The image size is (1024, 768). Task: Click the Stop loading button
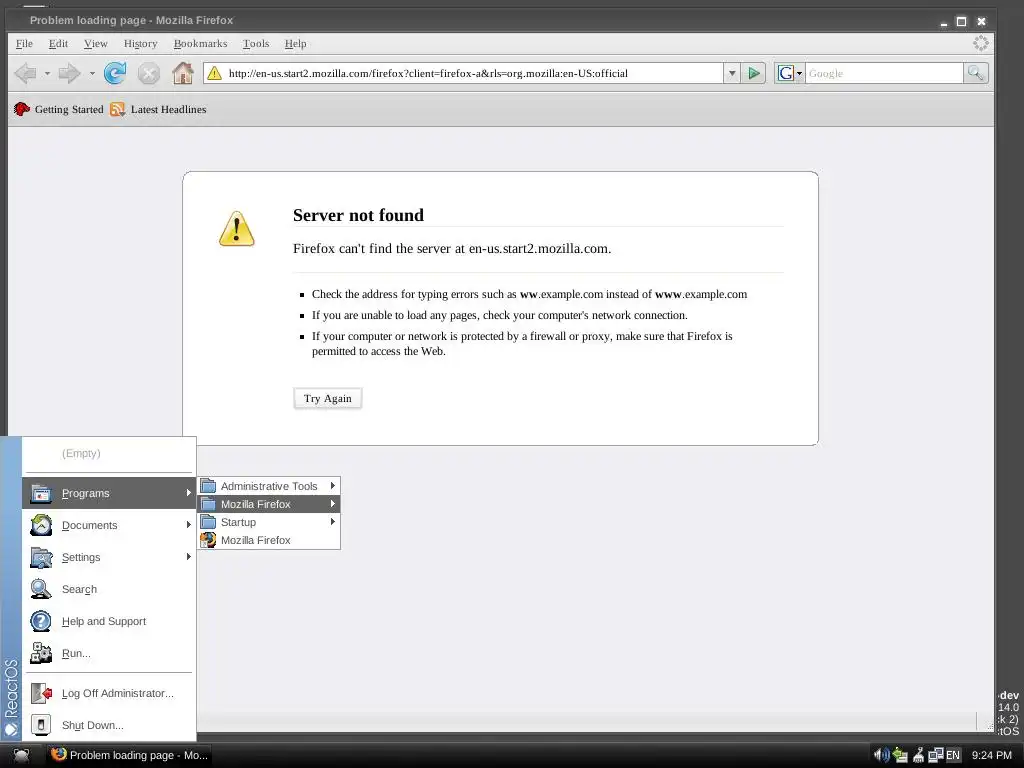tap(149, 73)
